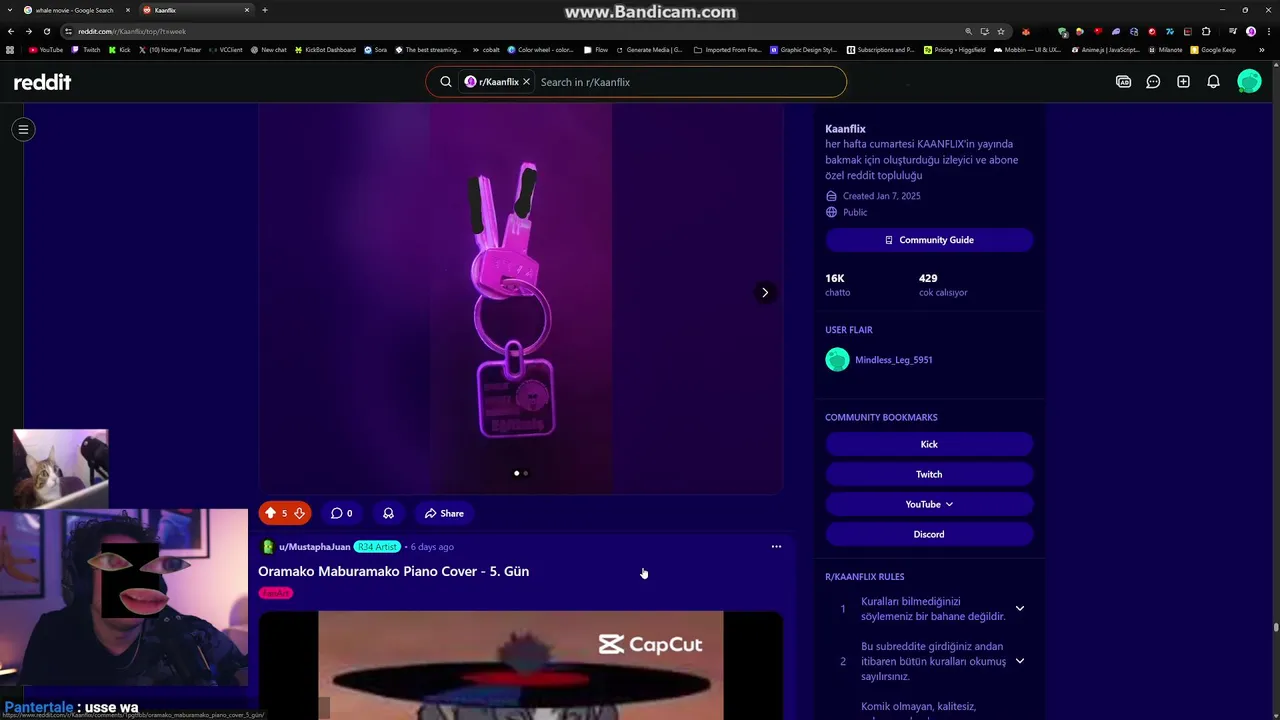This screenshot has height=720, width=1280.
Task: Open post Oramako Maburamako Piano Cover - 5. Gün
Action: (393, 571)
